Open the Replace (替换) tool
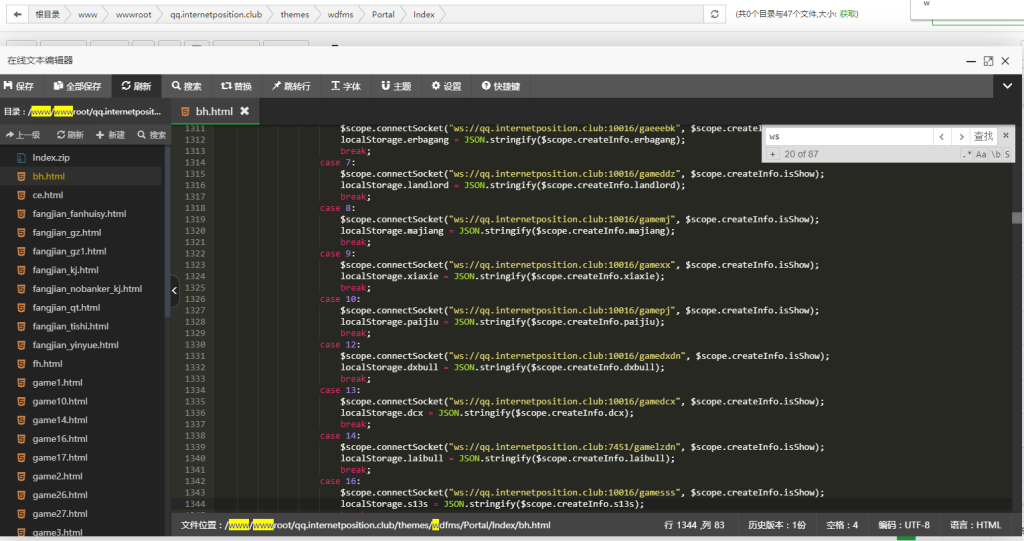The height and width of the screenshot is (541, 1024). (x=236, y=86)
